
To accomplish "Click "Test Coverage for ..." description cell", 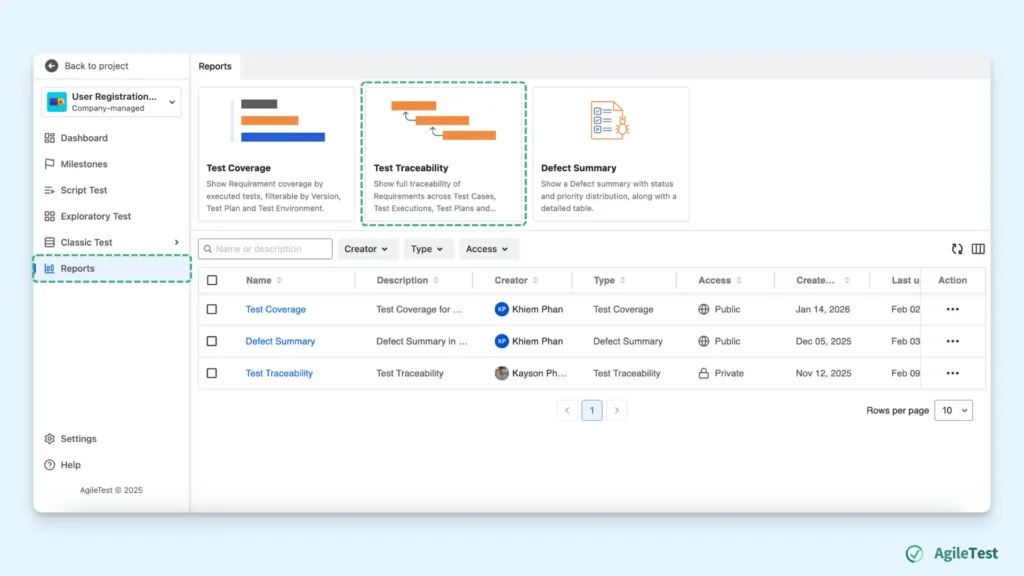I will pos(419,309).
